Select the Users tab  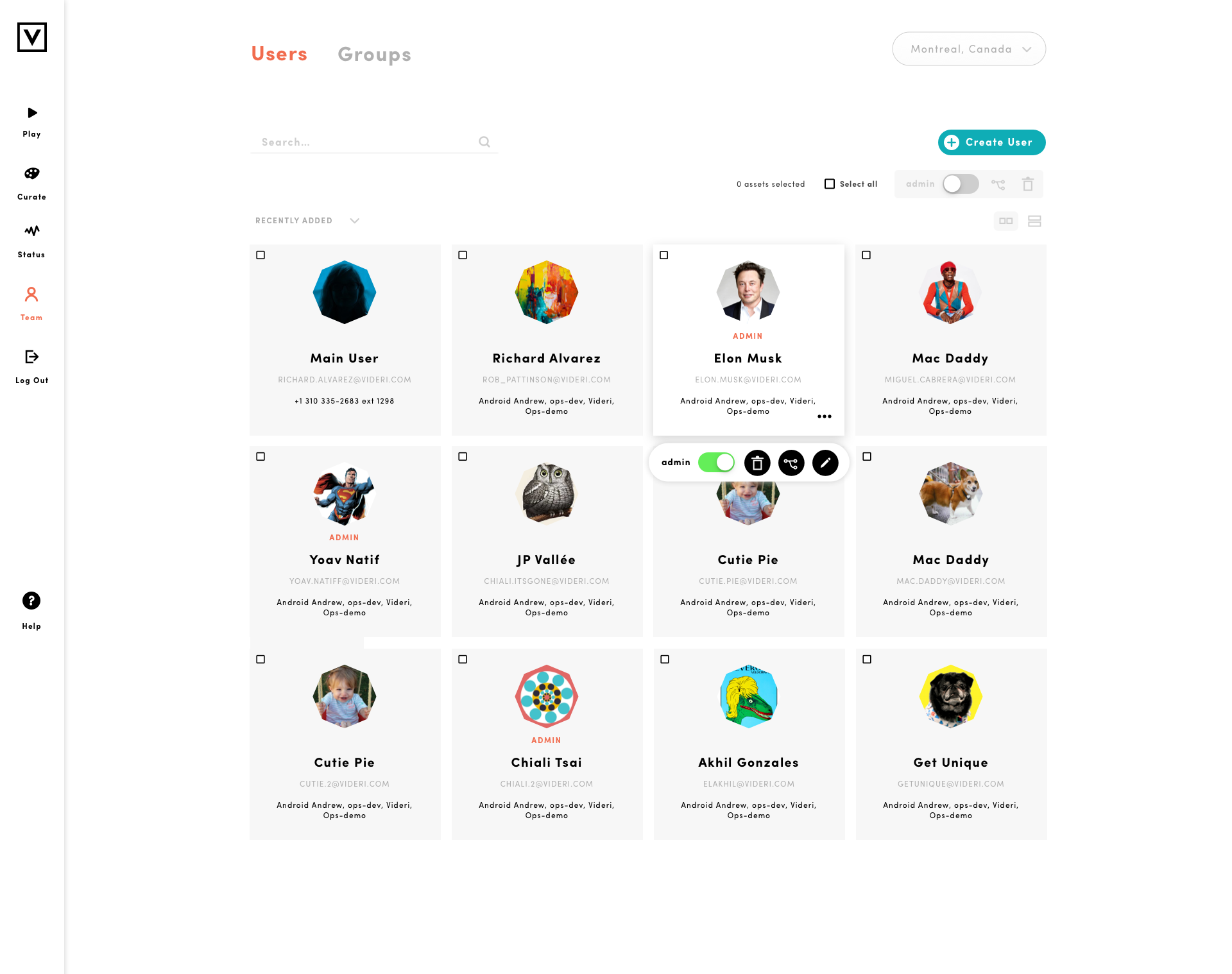point(279,54)
